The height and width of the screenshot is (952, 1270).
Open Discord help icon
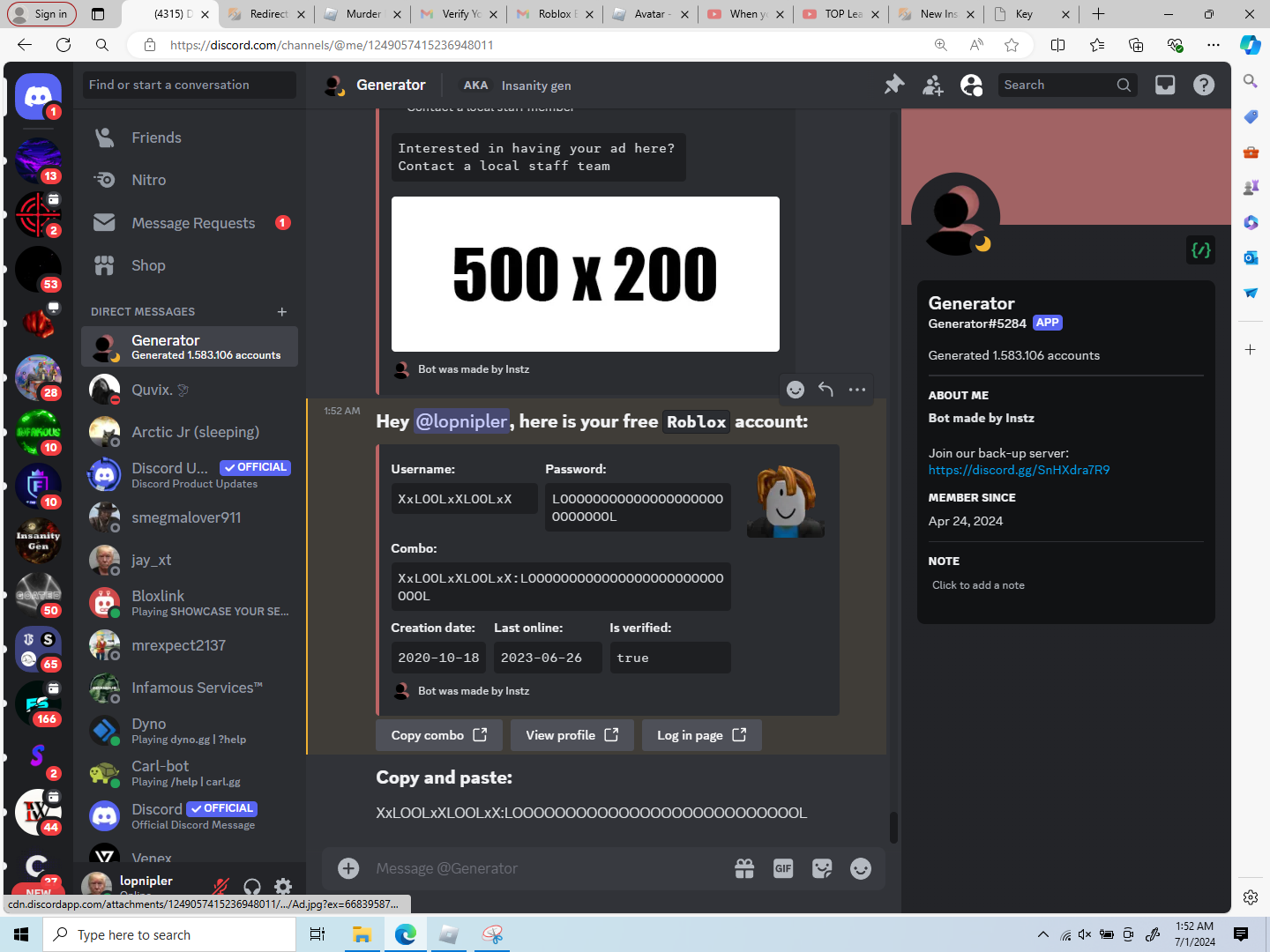[x=1204, y=85]
